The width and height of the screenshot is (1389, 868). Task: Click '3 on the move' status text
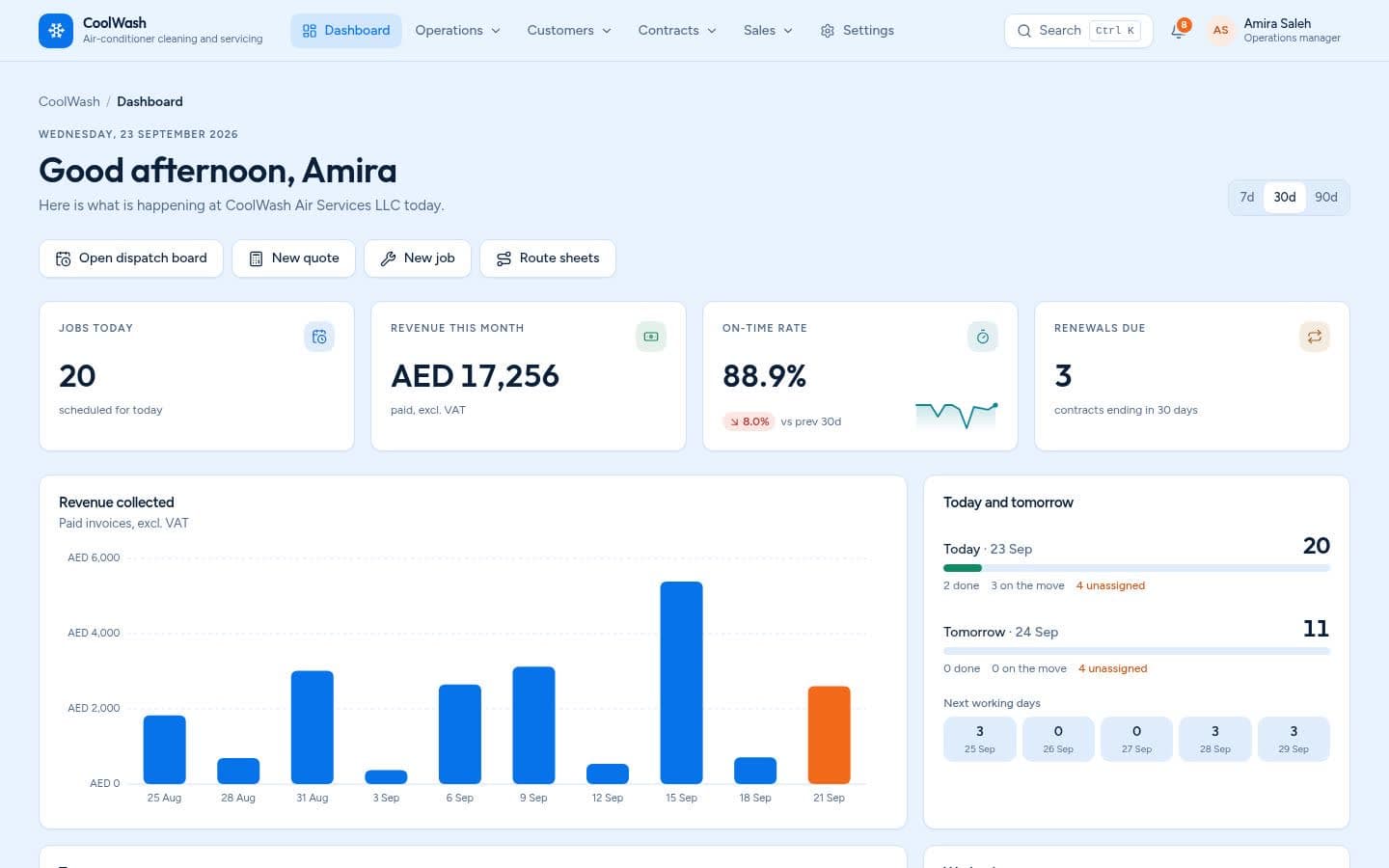(1027, 585)
